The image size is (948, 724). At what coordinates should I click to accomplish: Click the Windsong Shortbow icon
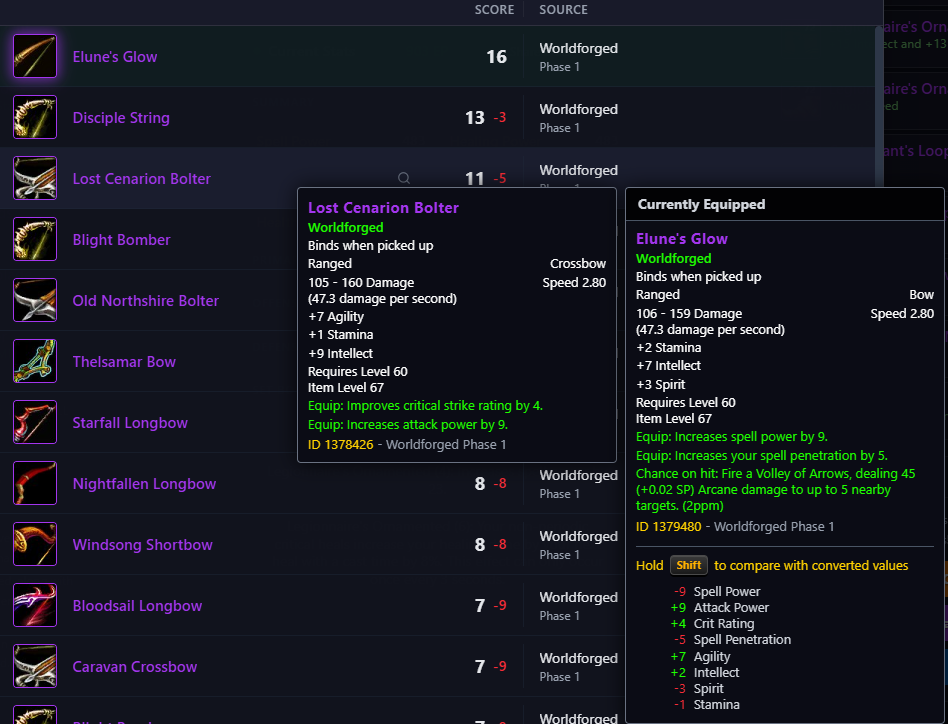35,545
